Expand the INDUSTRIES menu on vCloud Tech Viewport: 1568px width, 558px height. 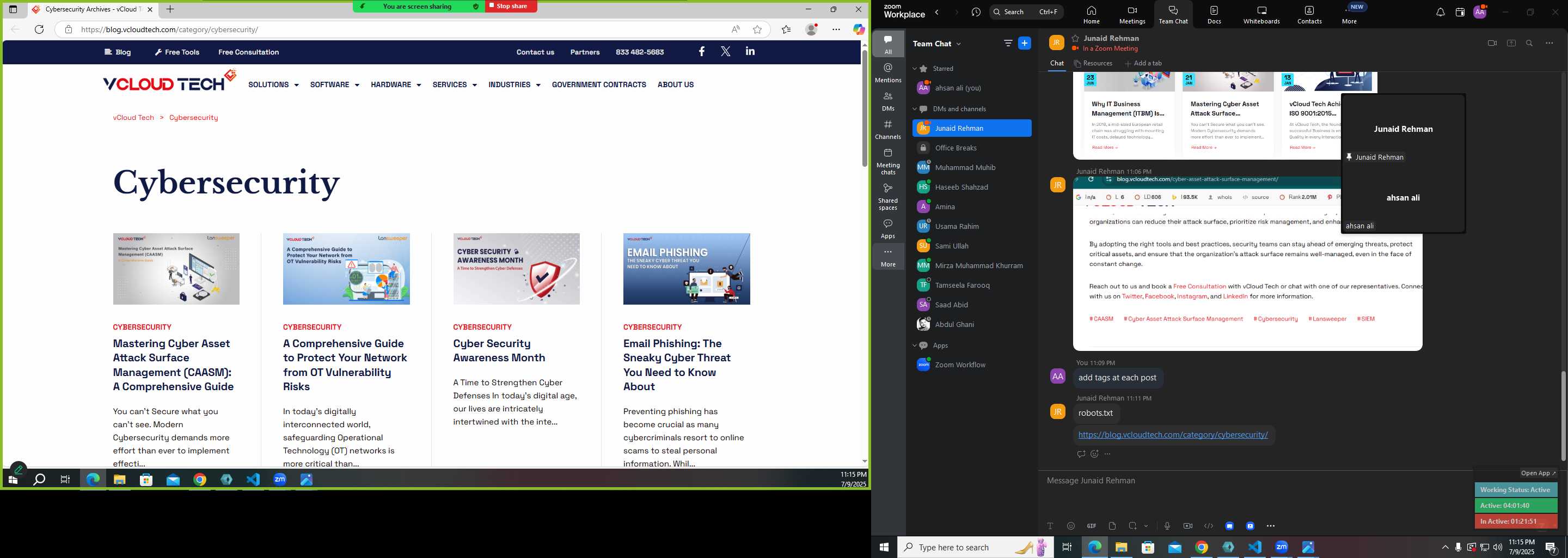click(x=514, y=84)
